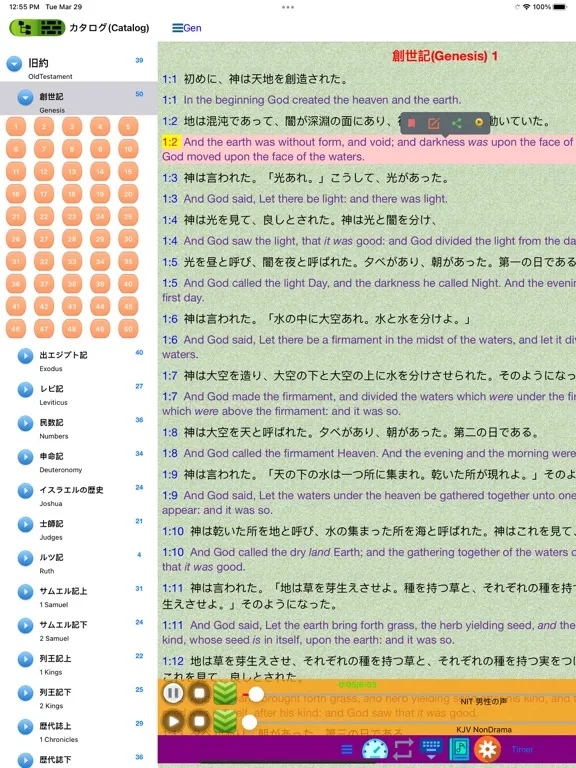
Task: Tap the Wi-Fi status icon
Action: (527, 7)
